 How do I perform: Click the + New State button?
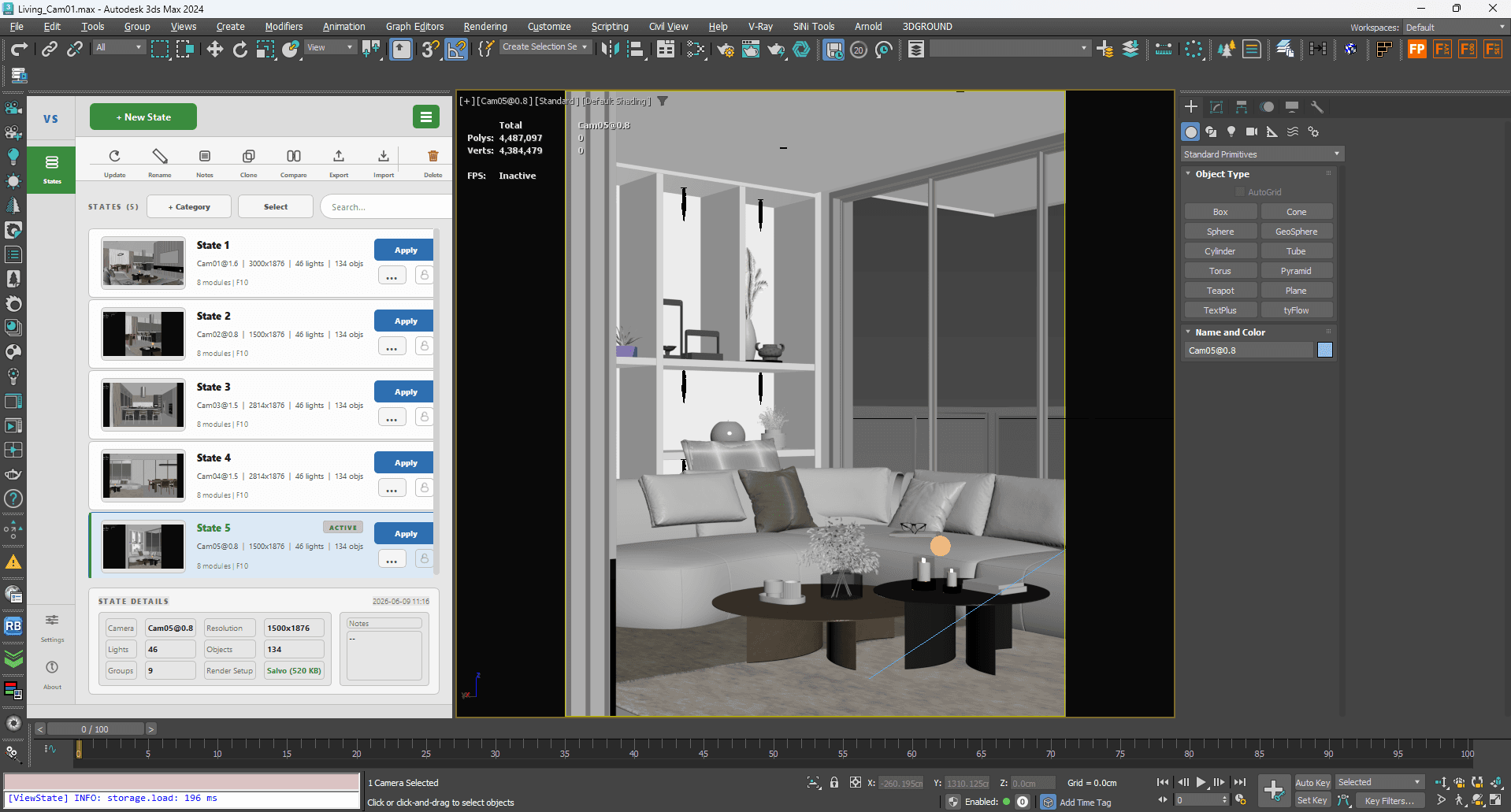pyautogui.click(x=143, y=117)
